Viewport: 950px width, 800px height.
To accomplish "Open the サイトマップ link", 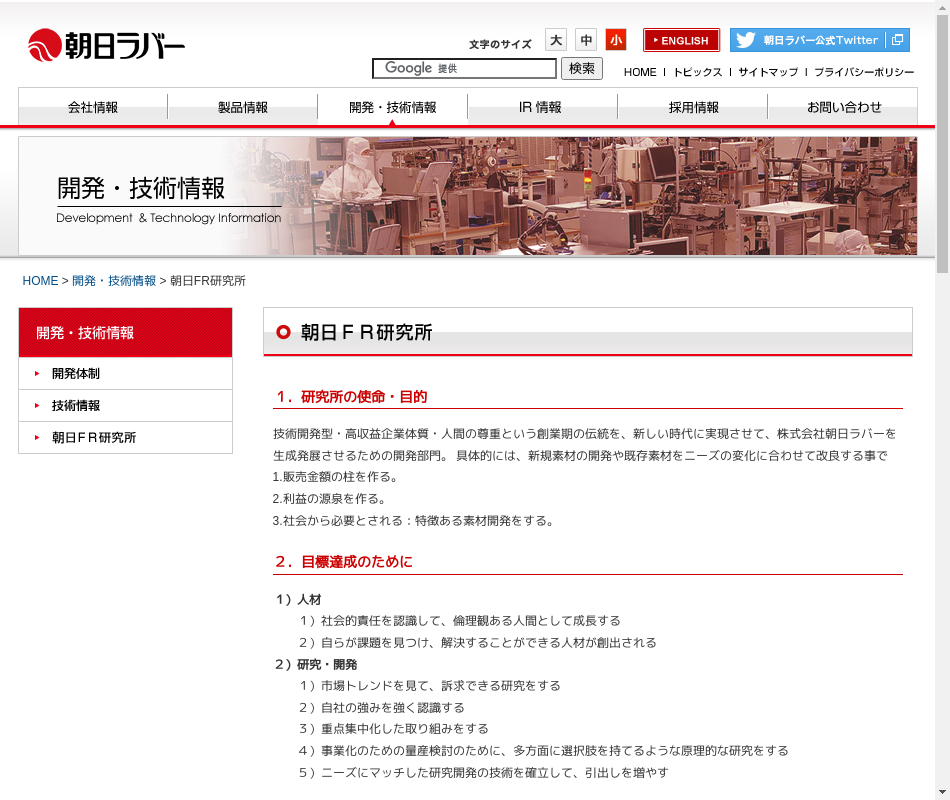I will tap(768, 72).
